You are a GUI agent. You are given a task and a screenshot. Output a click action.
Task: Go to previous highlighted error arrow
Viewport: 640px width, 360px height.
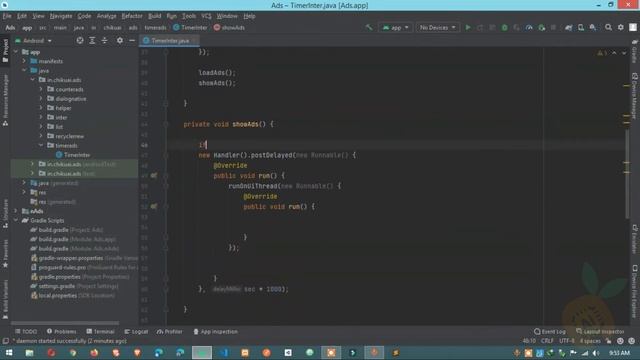[614, 53]
